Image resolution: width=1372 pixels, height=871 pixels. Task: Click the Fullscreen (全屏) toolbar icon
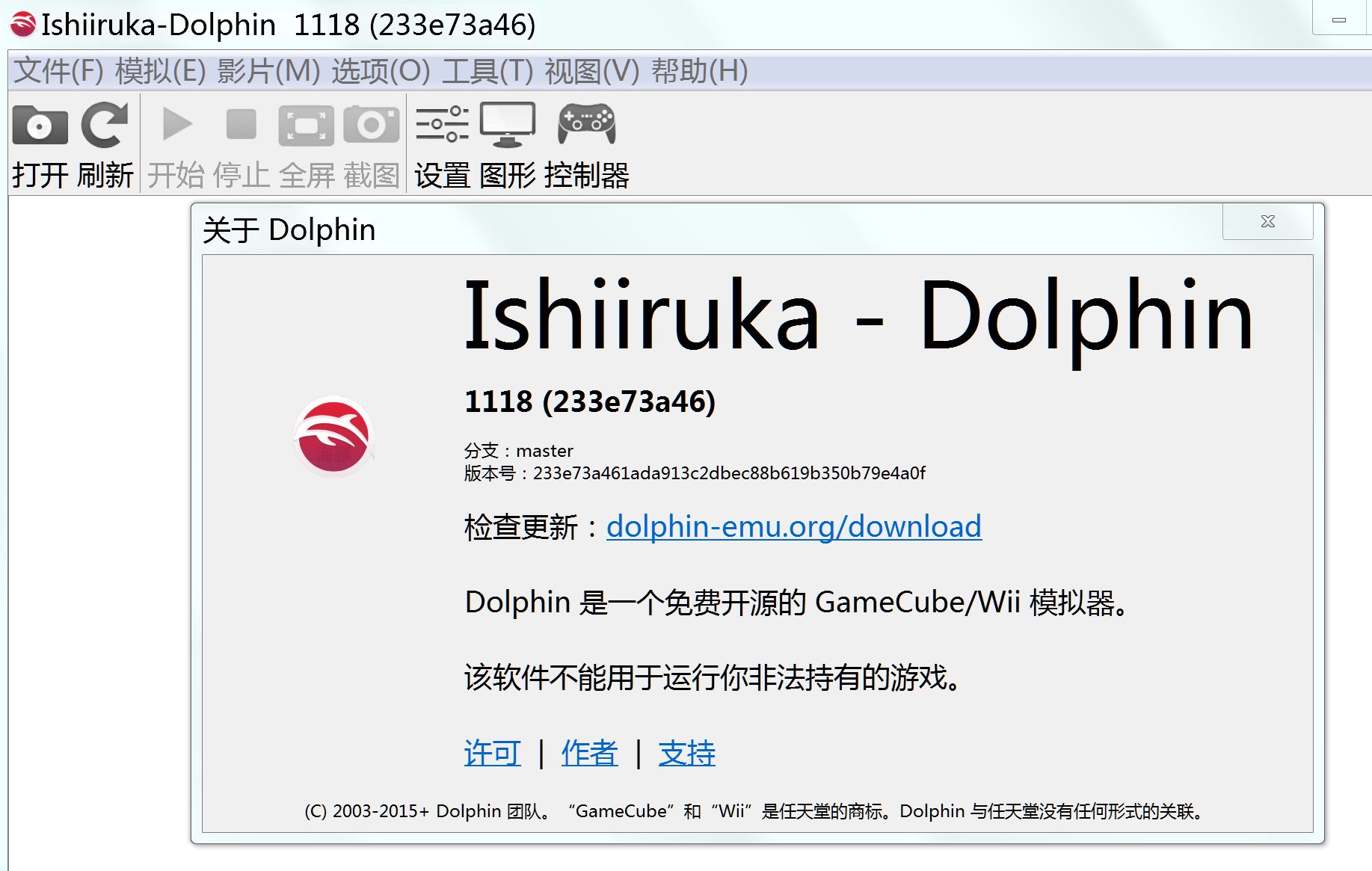click(306, 125)
